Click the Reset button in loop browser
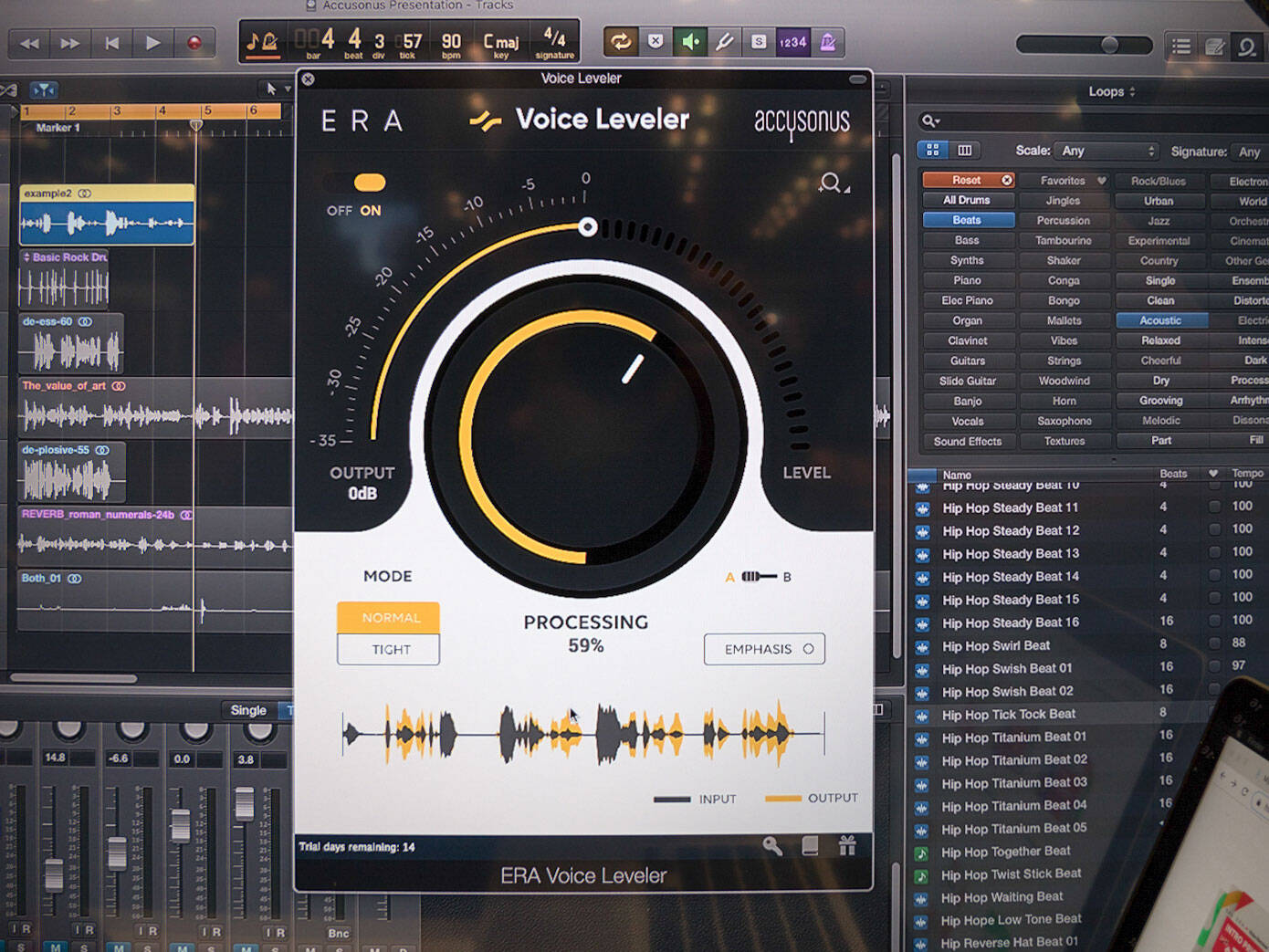The image size is (1269, 952). [968, 180]
